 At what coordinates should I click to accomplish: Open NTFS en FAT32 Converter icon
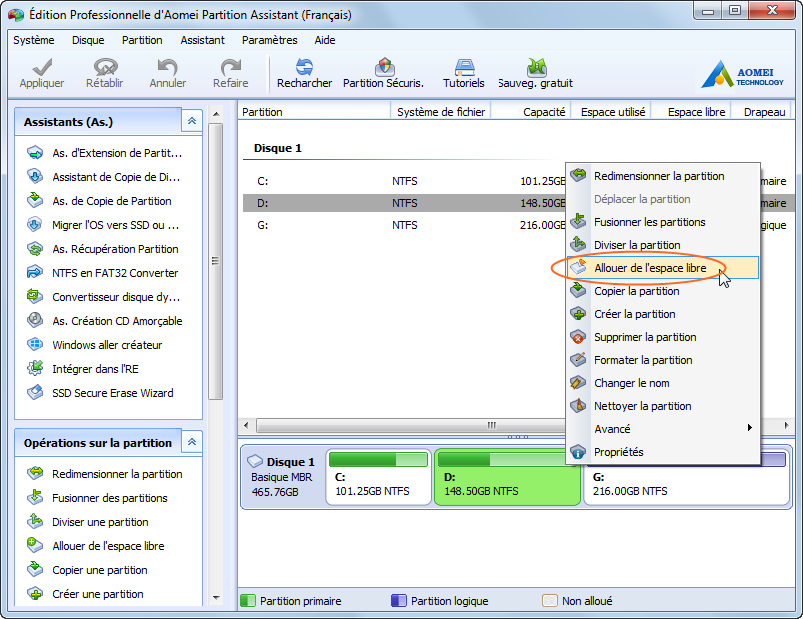(x=35, y=272)
